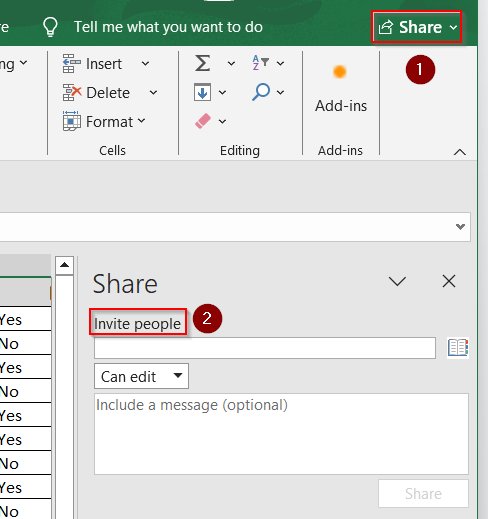
Task: Click the Clear eraser icon
Action: pos(203,121)
